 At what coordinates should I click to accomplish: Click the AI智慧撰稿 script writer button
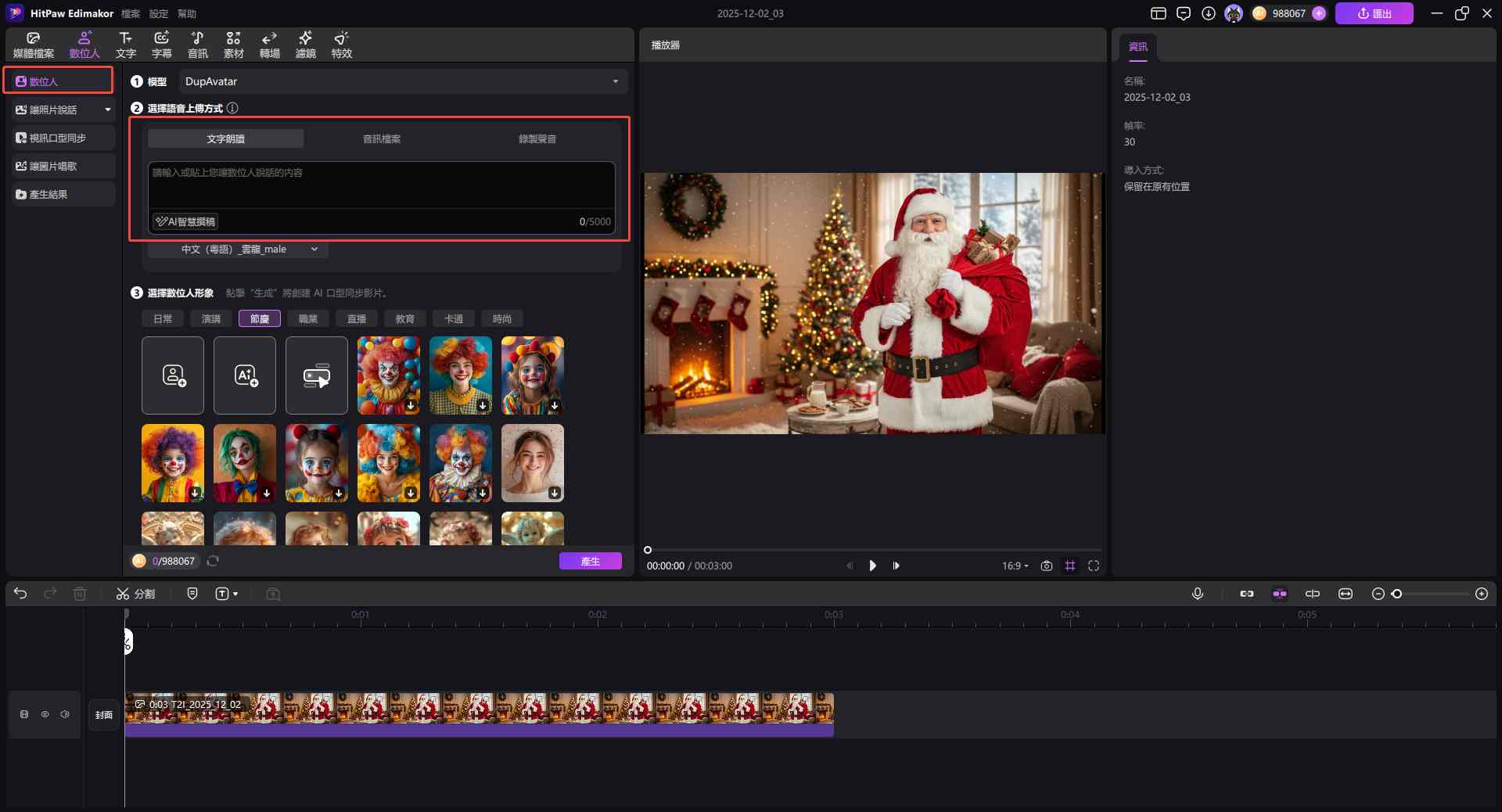[x=185, y=221]
